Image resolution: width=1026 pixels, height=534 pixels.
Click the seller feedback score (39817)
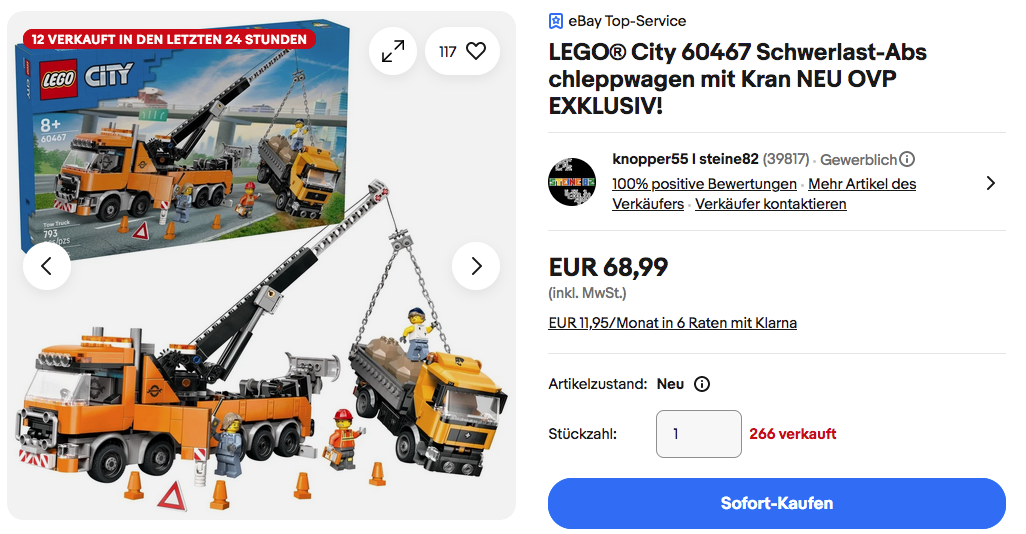pos(787,159)
